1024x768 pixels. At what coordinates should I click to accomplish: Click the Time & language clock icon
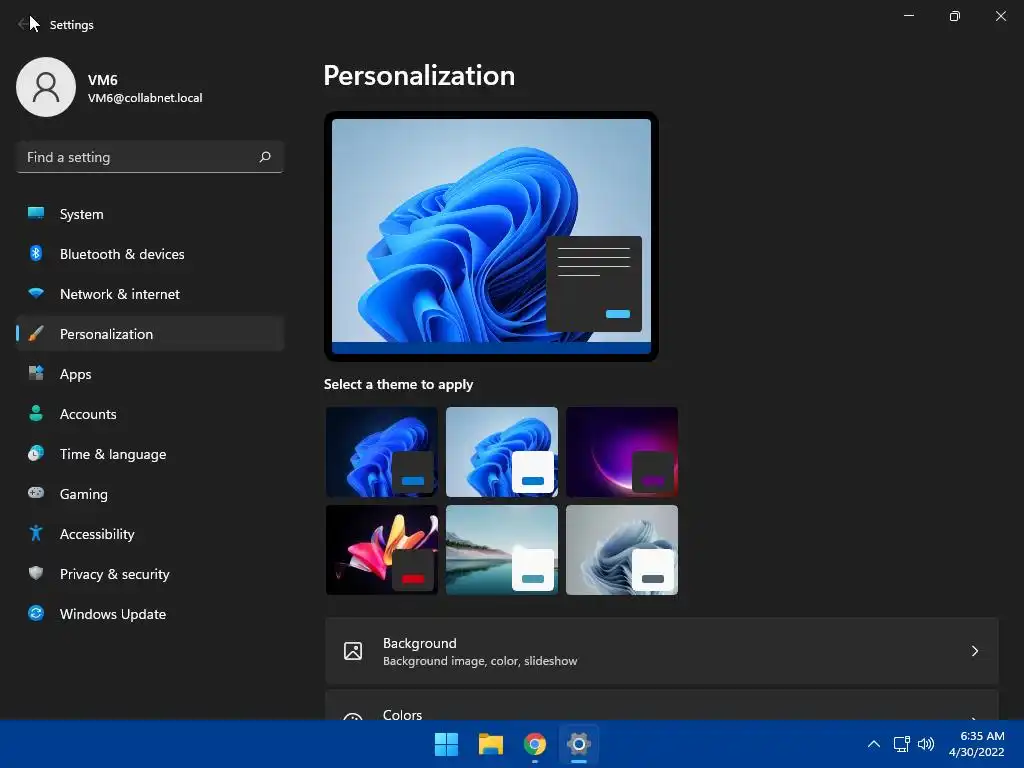point(36,453)
